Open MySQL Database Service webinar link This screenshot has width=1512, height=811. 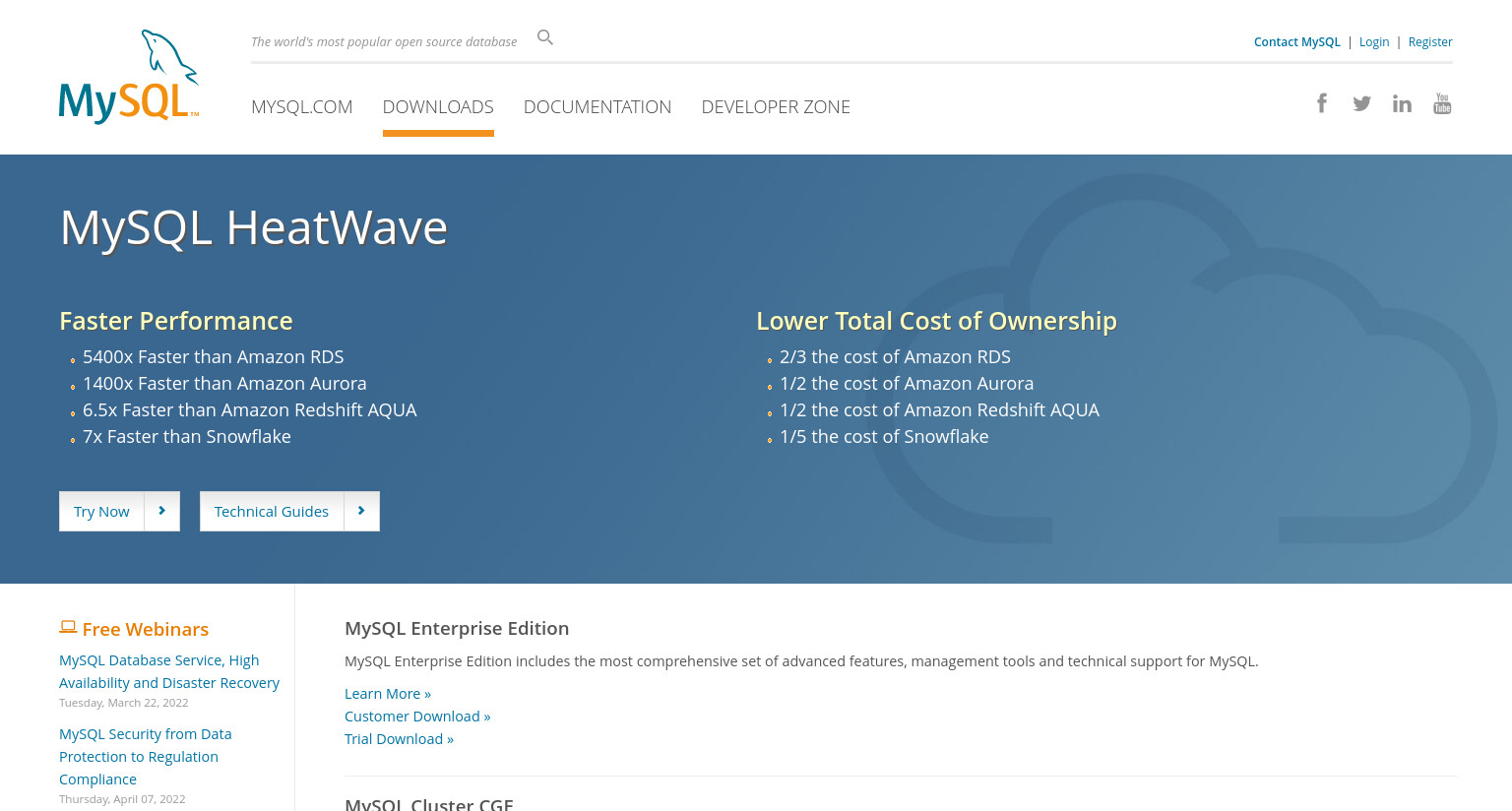point(169,671)
